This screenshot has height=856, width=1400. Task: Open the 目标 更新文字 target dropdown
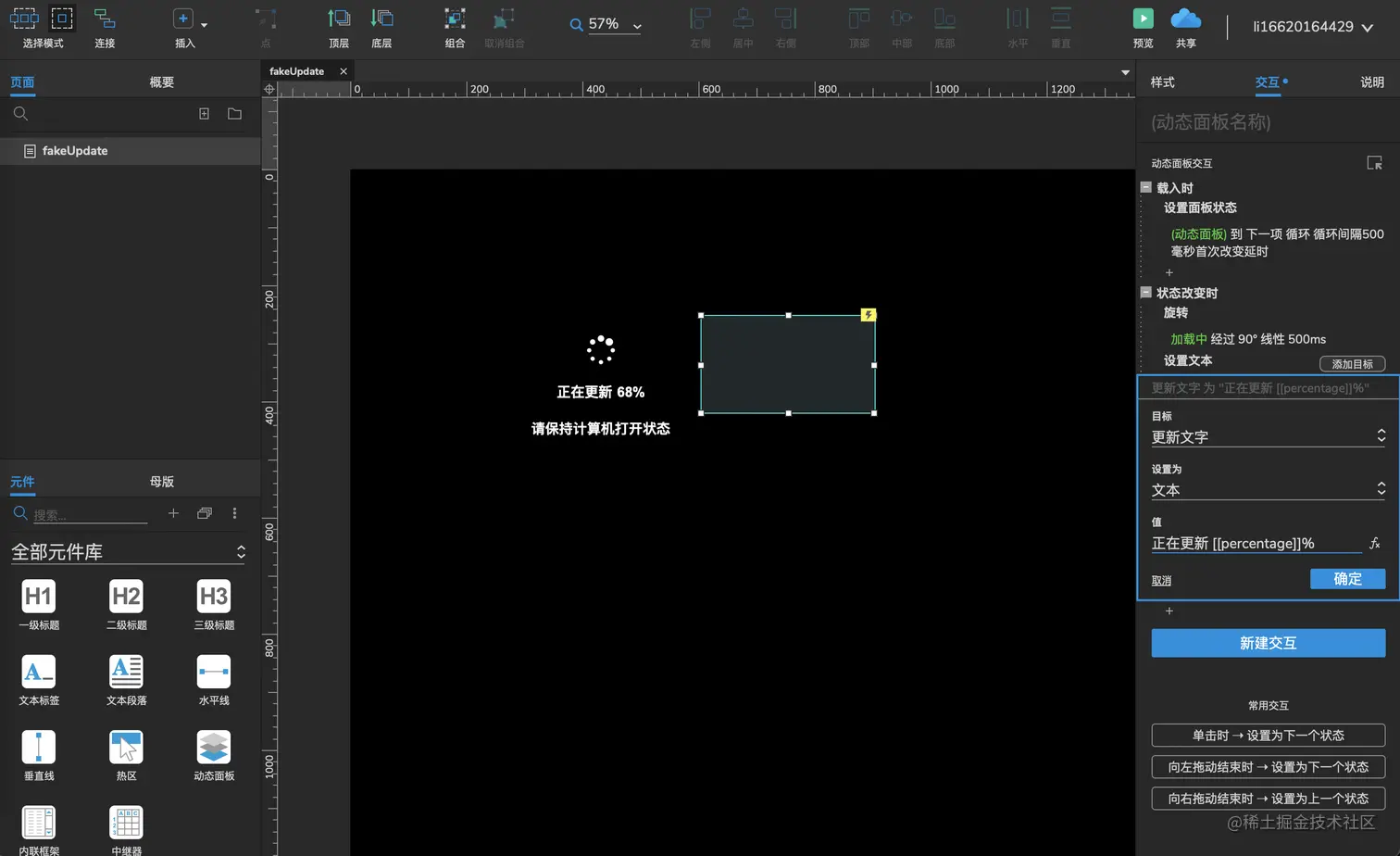coord(1268,436)
